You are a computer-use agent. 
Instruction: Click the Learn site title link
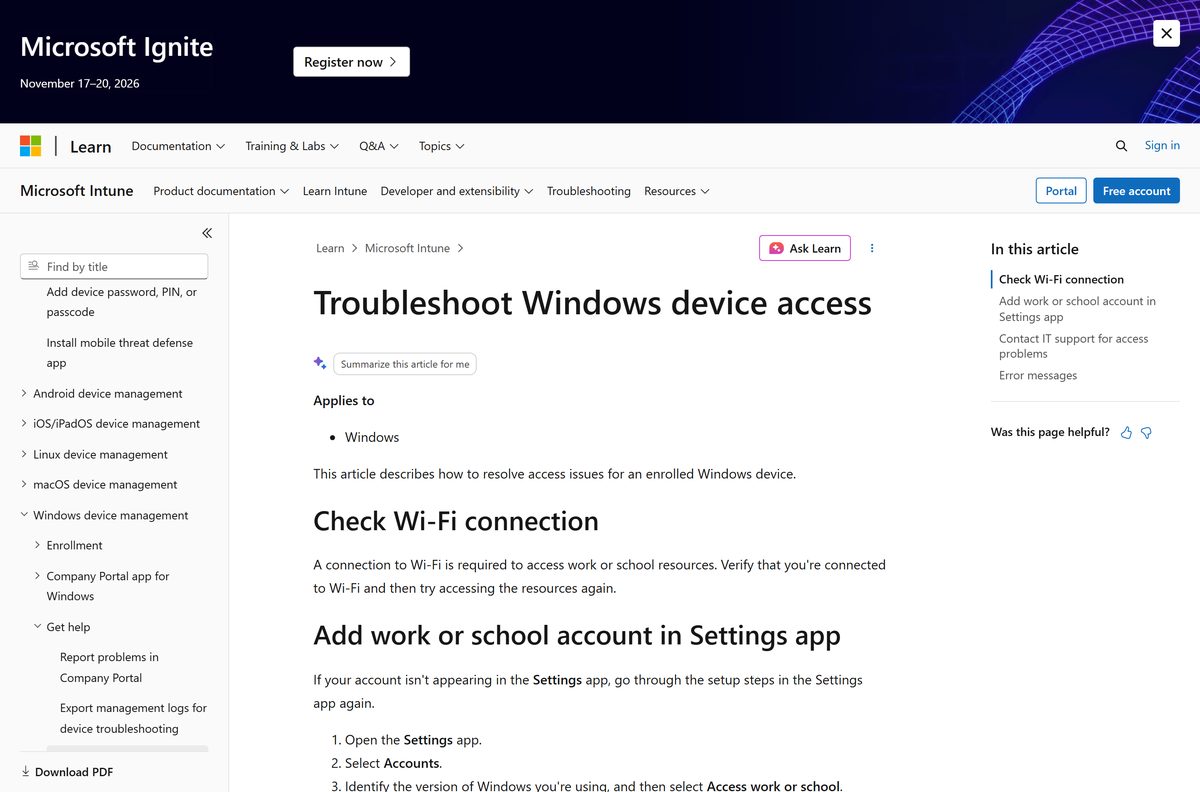pyautogui.click(x=90, y=147)
